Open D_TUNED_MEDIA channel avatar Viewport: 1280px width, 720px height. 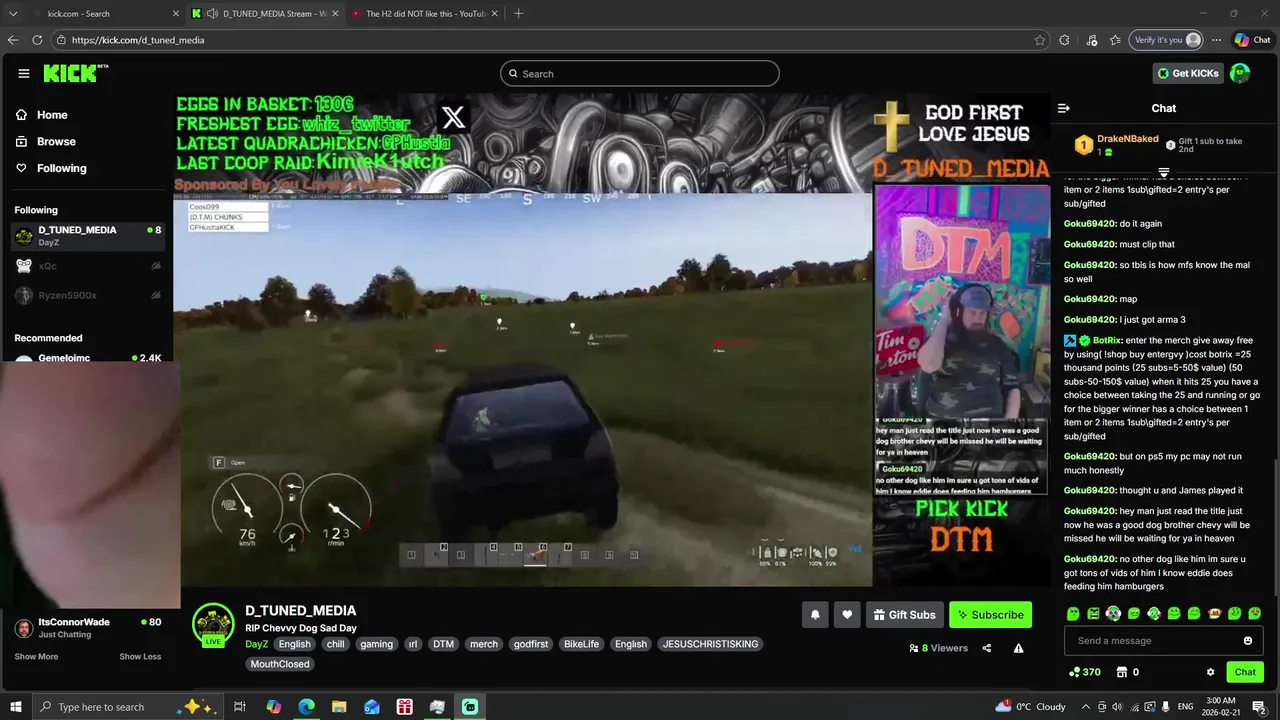point(213,624)
